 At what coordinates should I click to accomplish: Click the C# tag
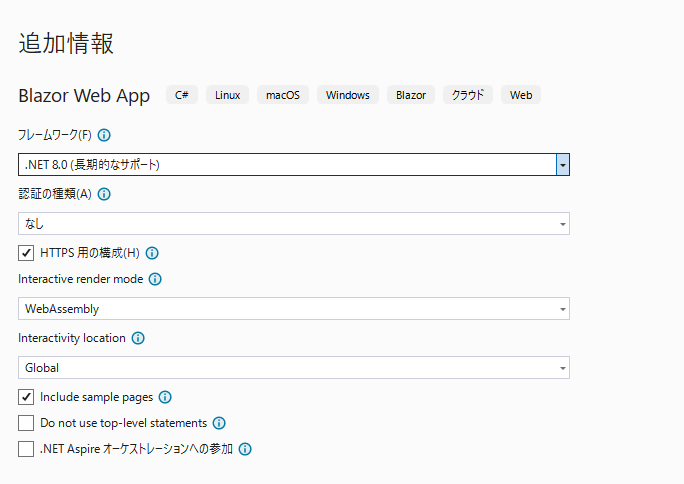pos(182,95)
